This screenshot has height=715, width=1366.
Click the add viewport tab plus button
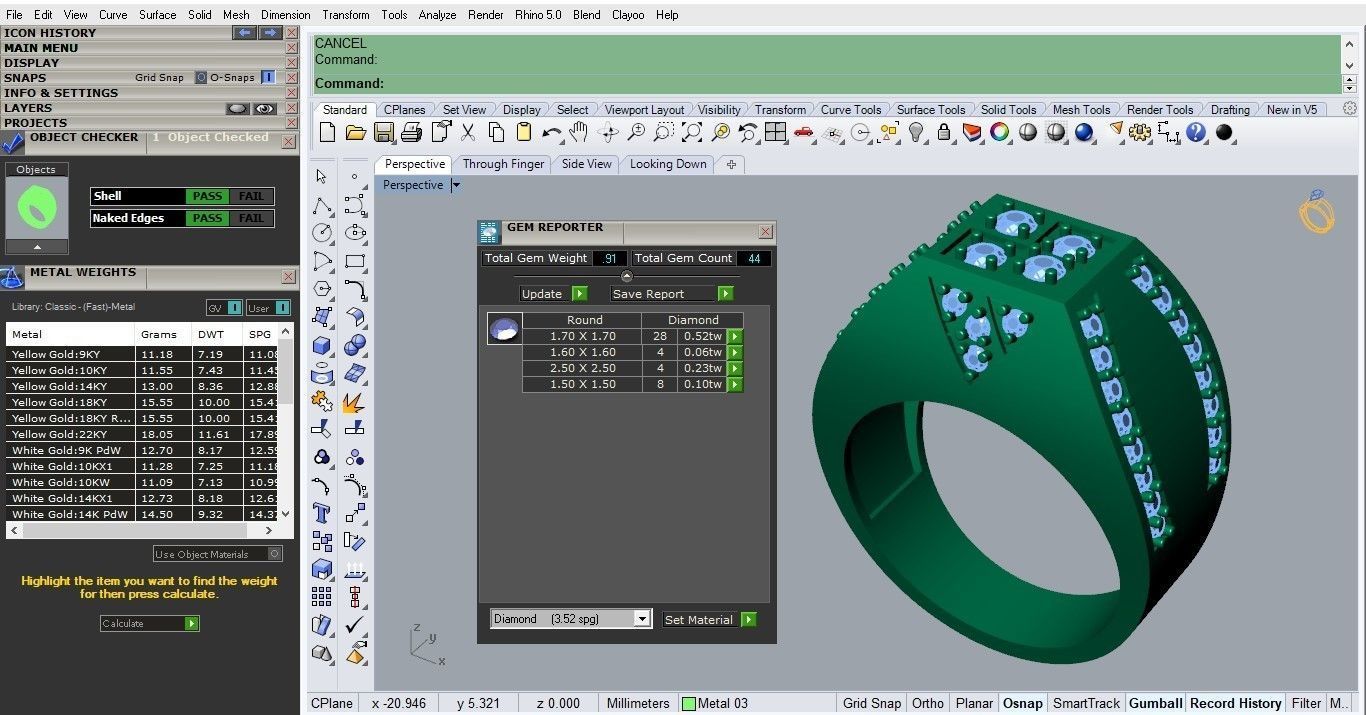731,164
